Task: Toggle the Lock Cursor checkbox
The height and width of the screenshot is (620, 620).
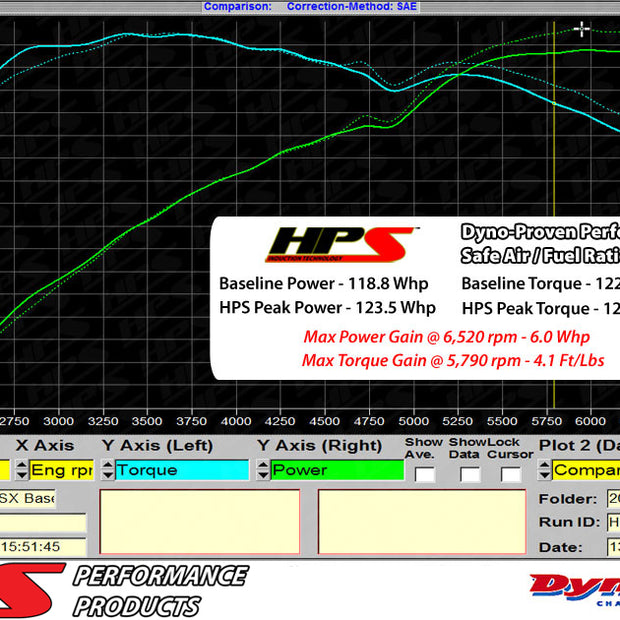Action: point(511,474)
